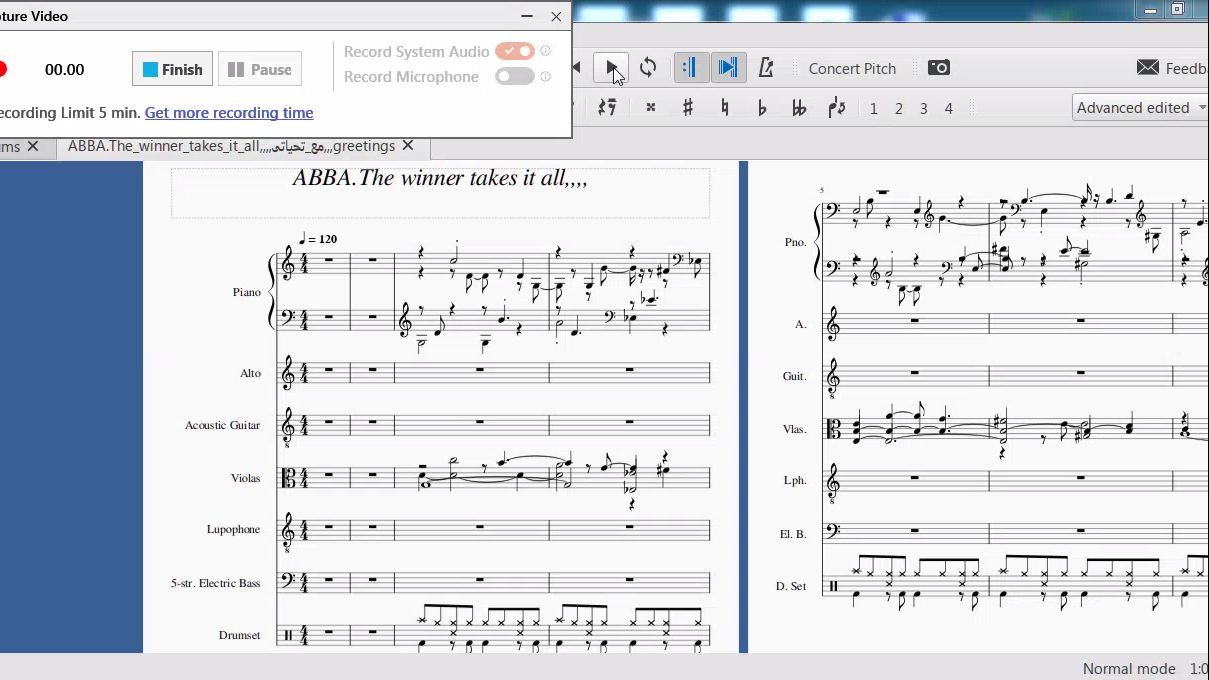Select the El. B. label on second page
Viewport: 1209px width, 680px height.
793,534
